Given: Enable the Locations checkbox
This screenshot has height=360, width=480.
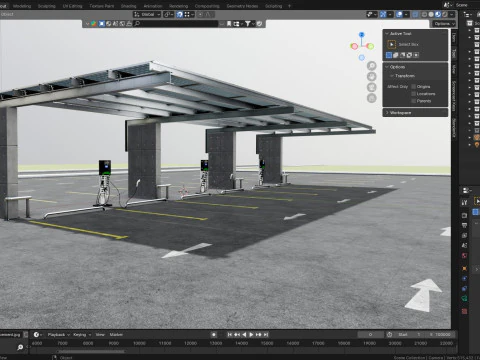Looking at the screenshot, I should (414, 94).
